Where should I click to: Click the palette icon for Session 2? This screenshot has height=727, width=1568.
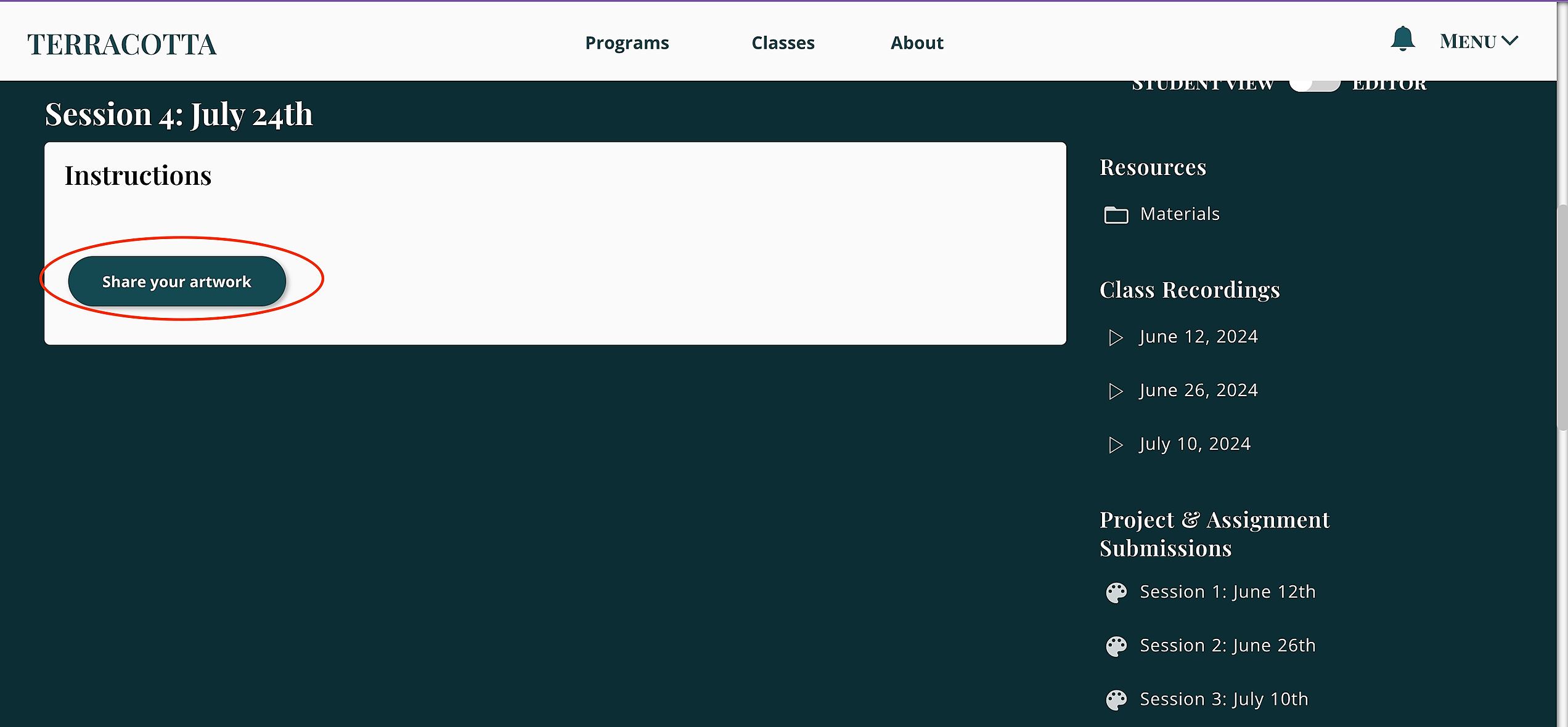[x=1116, y=646]
